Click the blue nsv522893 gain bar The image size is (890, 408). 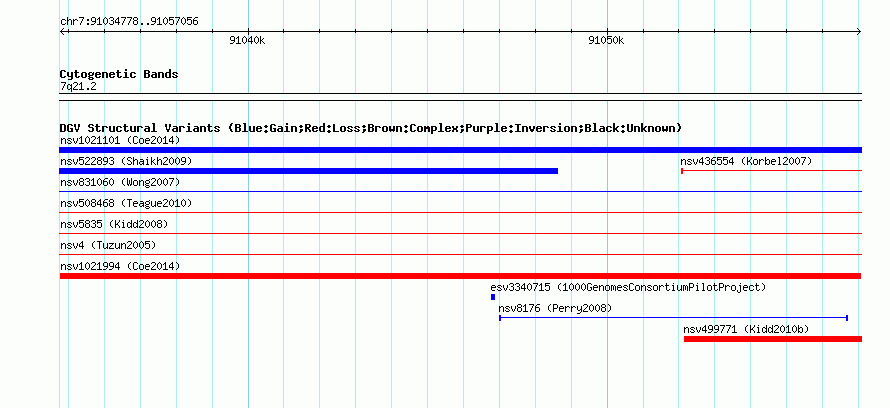(x=309, y=171)
